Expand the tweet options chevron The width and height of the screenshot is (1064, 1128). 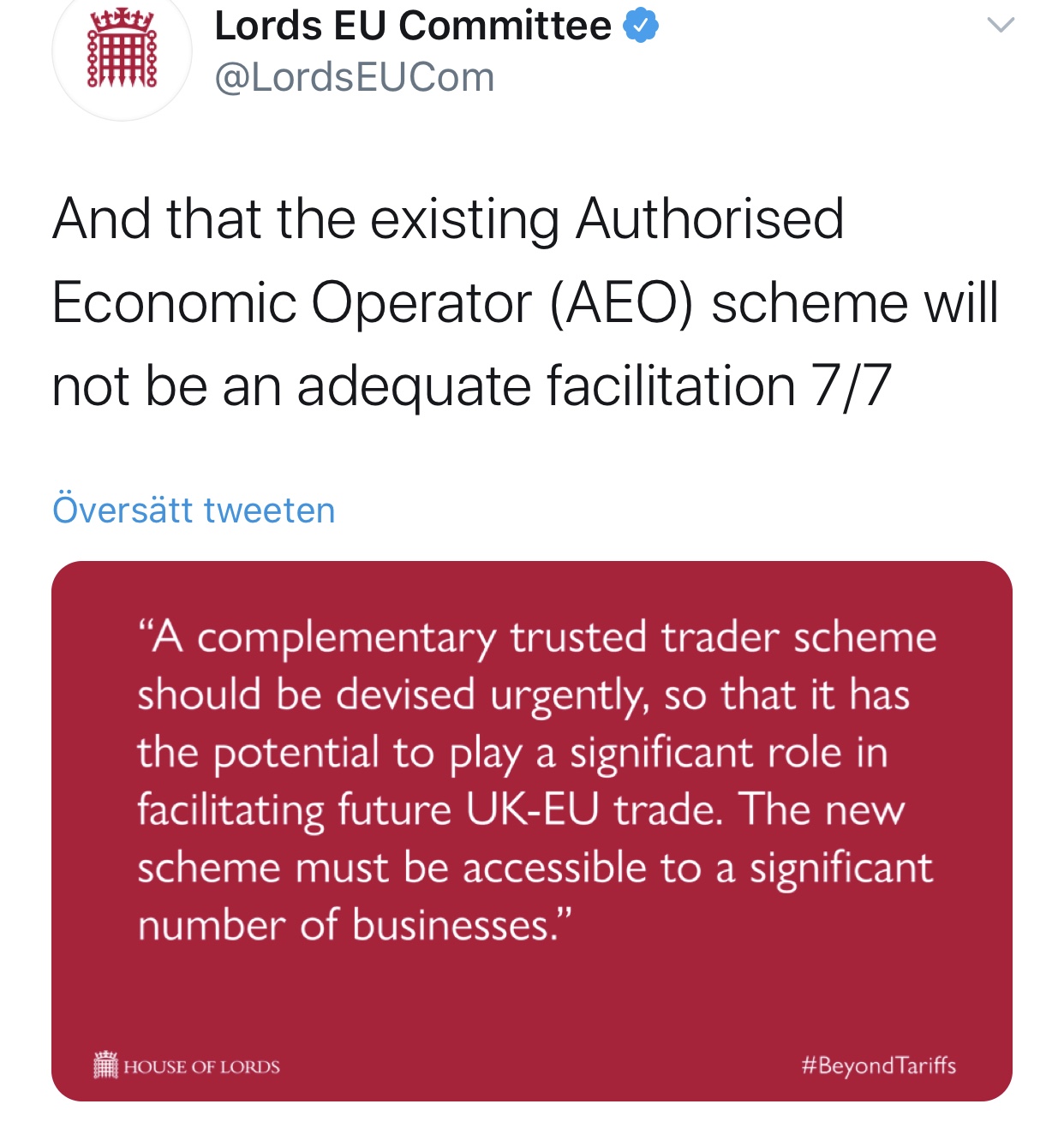tap(1001, 25)
